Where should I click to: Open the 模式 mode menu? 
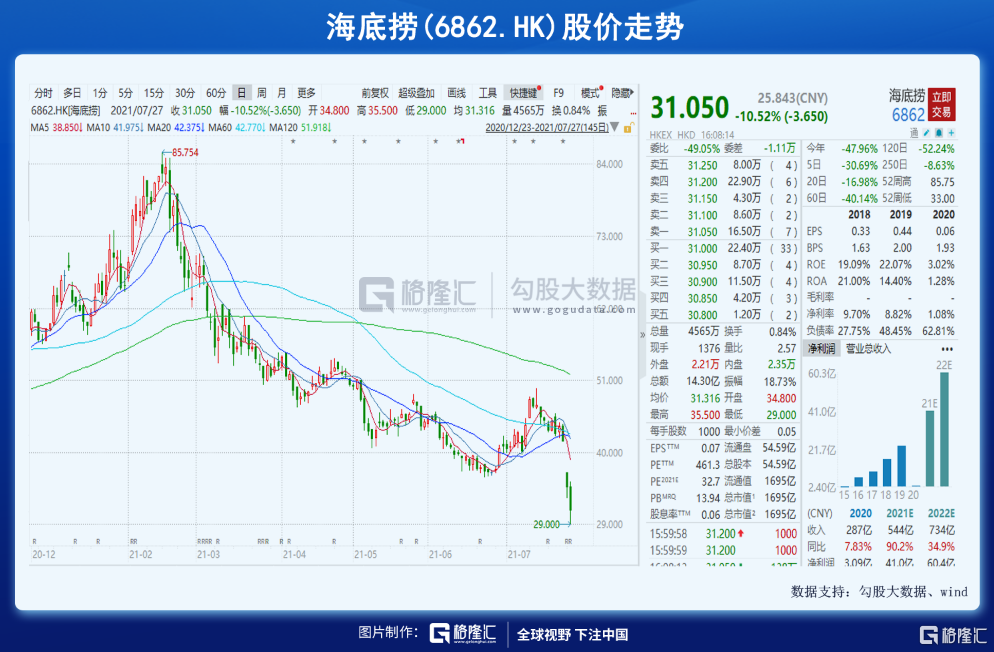click(x=590, y=93)
